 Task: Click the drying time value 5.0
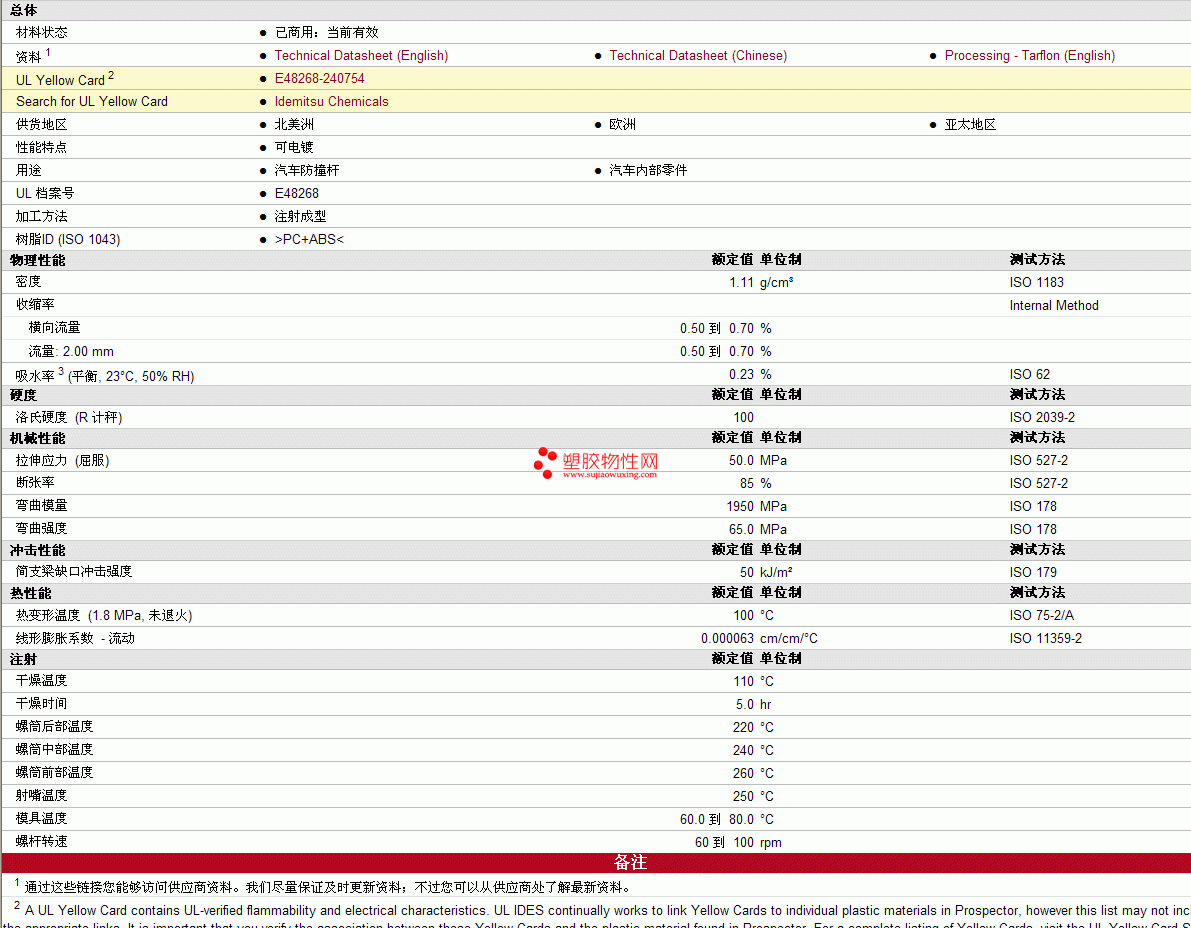coord(744,704)
